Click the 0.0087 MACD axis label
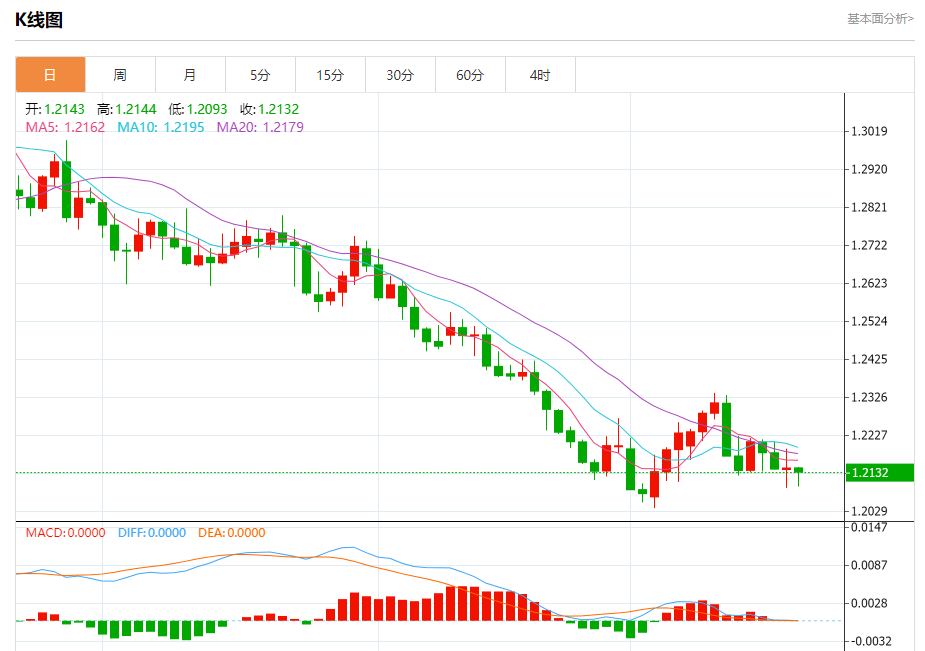925x651 pixels. coord(869,565)
